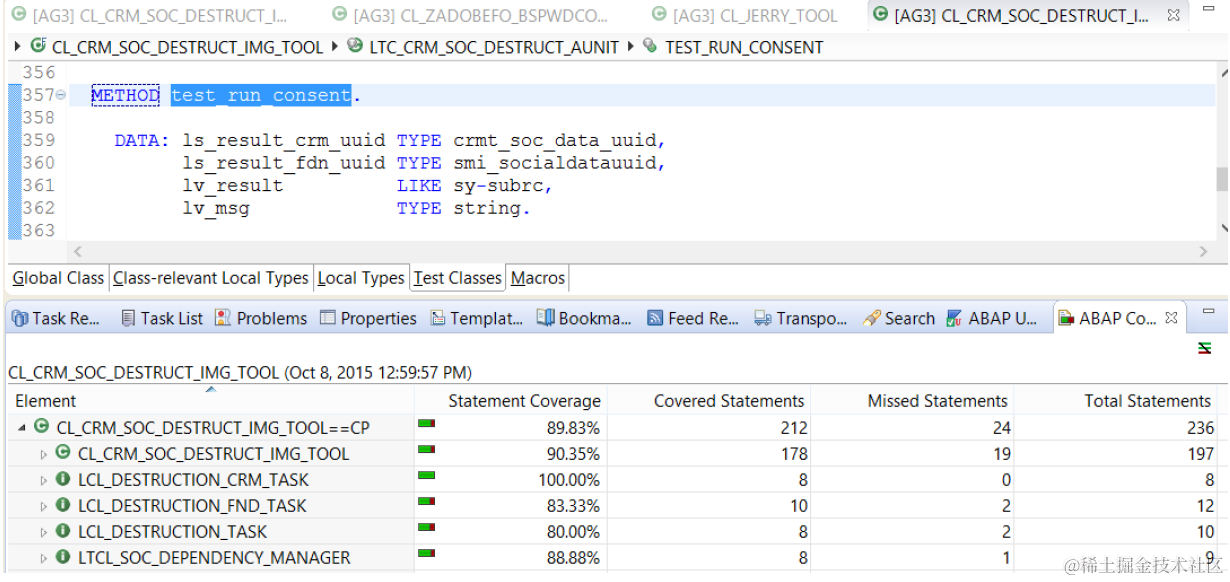Screen dimensions: 1230x582
Task: Expand LCL_DESTRUCTION_TASK node
Action: 43,532
